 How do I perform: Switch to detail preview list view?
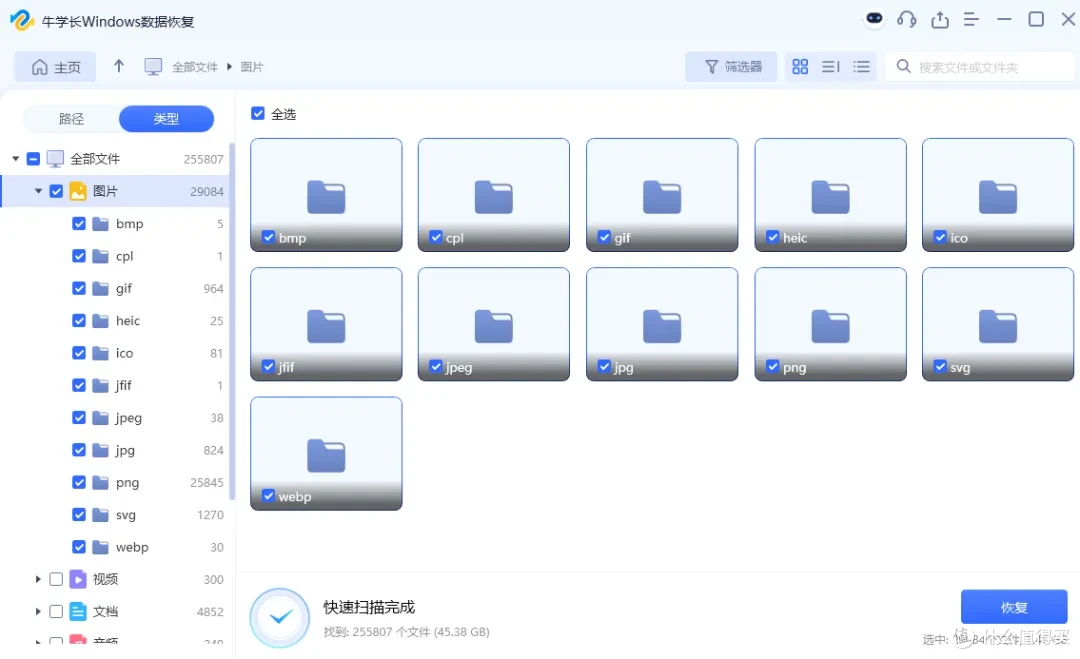[831, 67]
